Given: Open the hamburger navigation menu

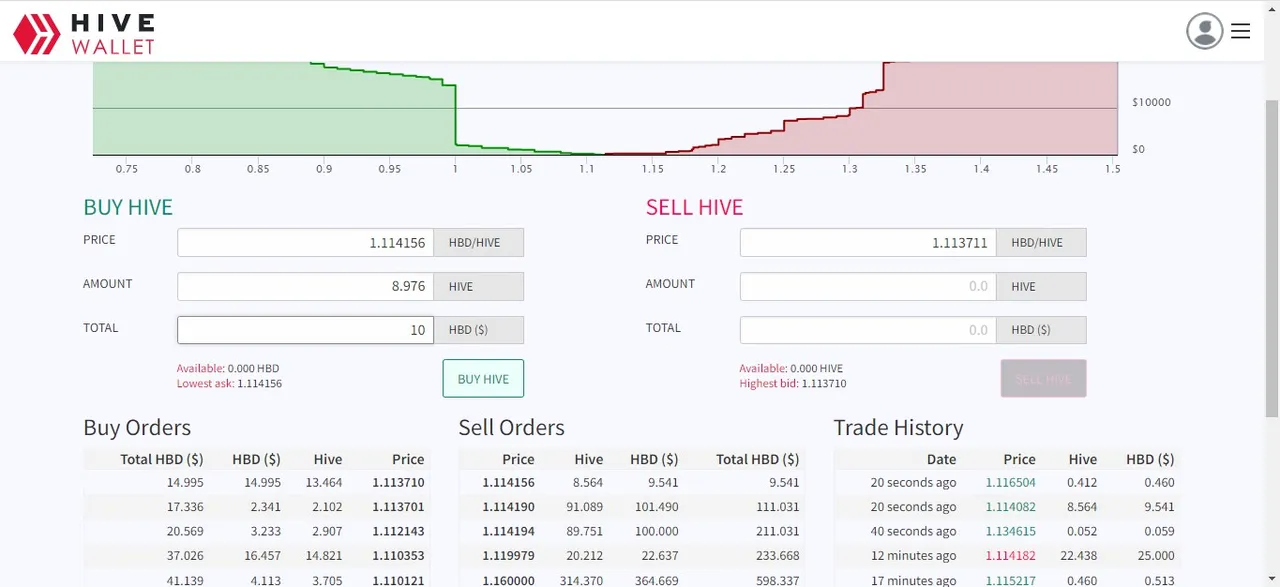Looking at the screenshot, I should pos(1241,31).
